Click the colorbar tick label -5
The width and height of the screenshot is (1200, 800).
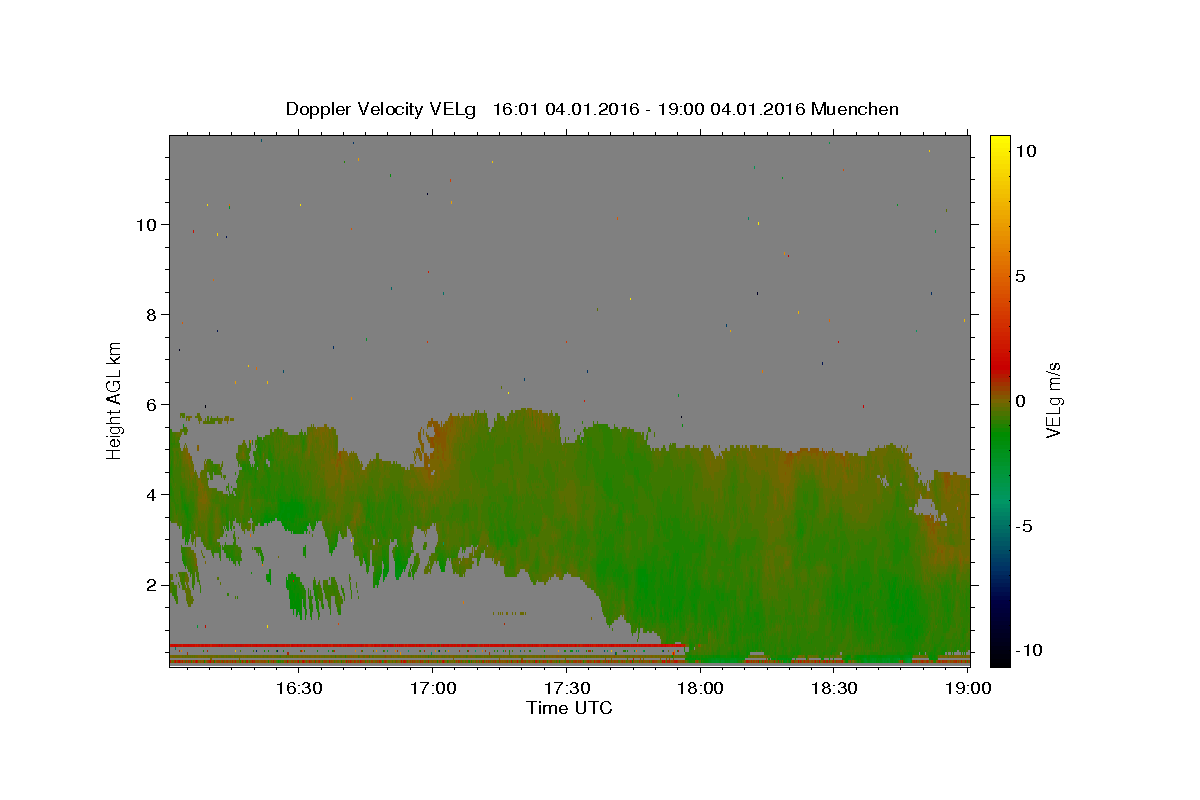pyautogui.click(x=1025, y=526)
